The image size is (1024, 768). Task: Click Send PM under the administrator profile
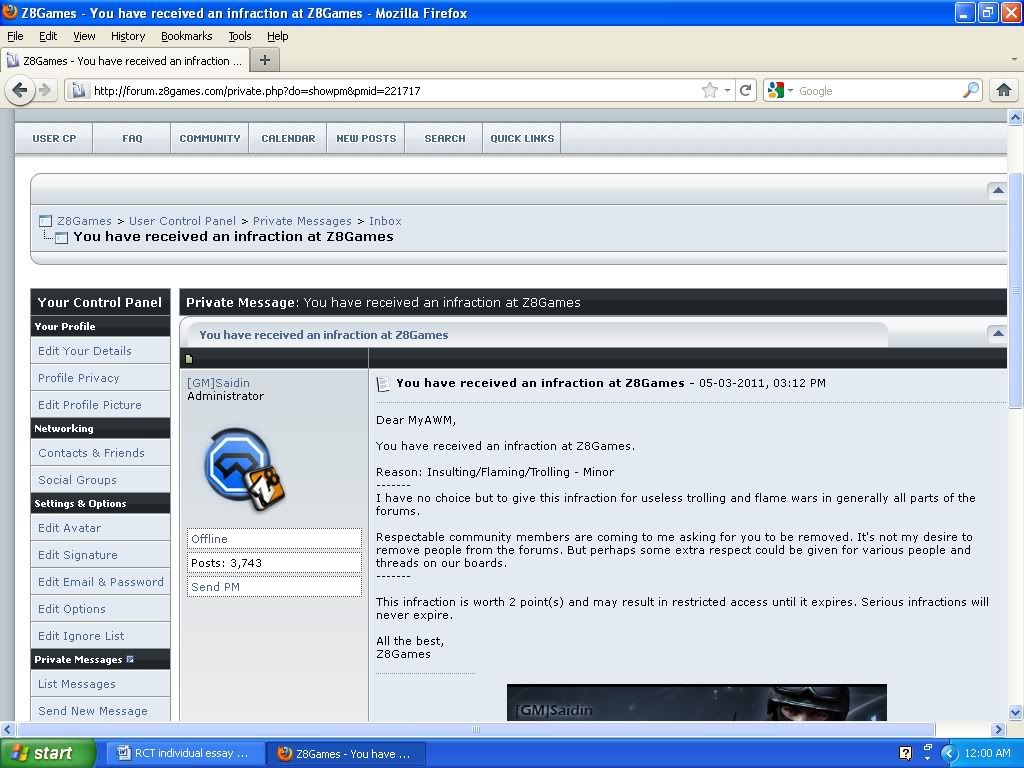(x=215, y=587)
